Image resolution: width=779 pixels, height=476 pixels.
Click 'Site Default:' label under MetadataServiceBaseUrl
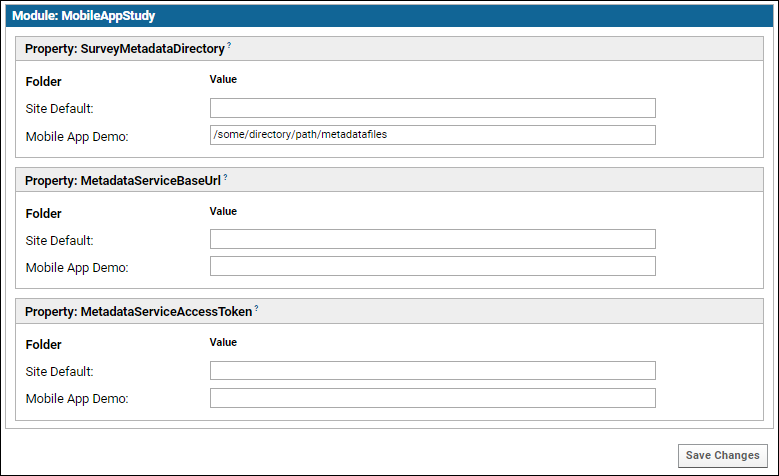pyautogui.click(x=60, y=240)
